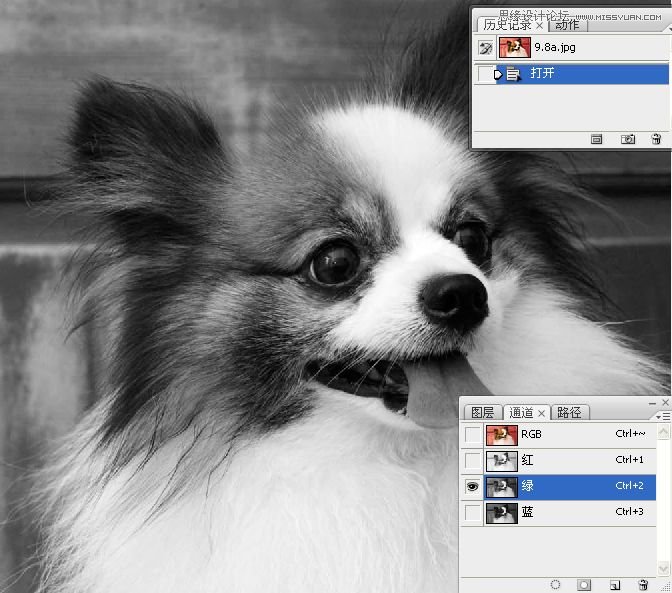Screen dimensions: 672x593
Task: Click the 绿 channel thumbnail
Action: pyautogui.click(x=501, y=487)
